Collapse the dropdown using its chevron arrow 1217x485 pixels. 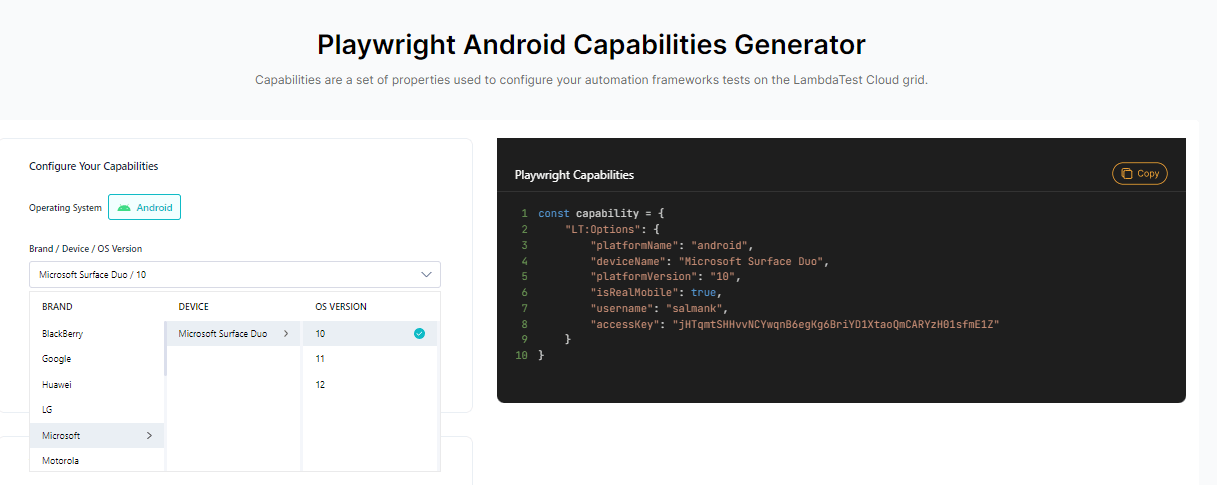(x=426, y=274)
